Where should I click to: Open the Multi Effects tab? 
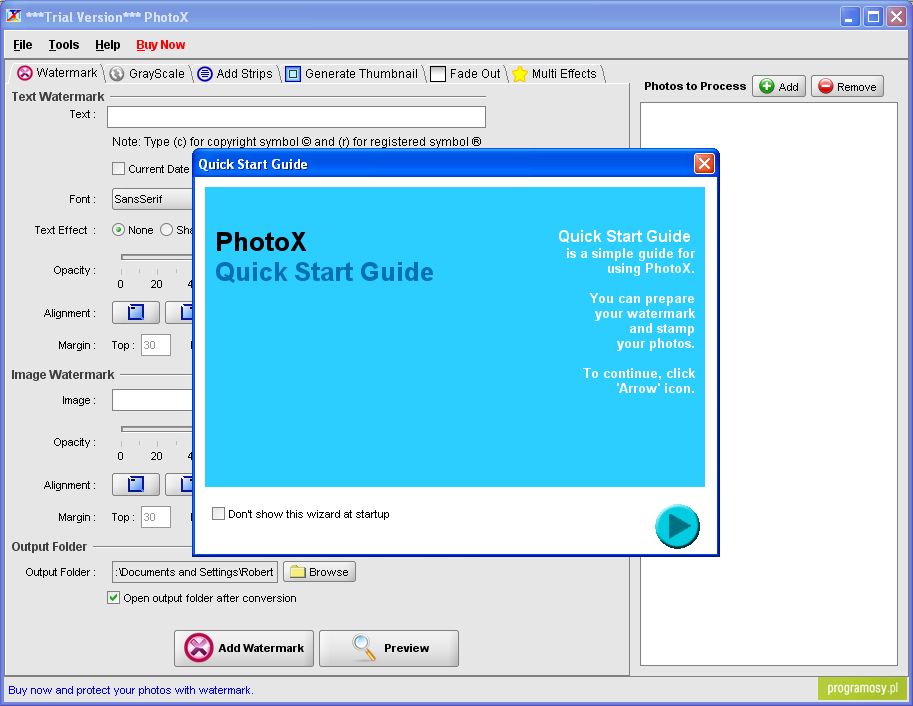tap(555, 73)
